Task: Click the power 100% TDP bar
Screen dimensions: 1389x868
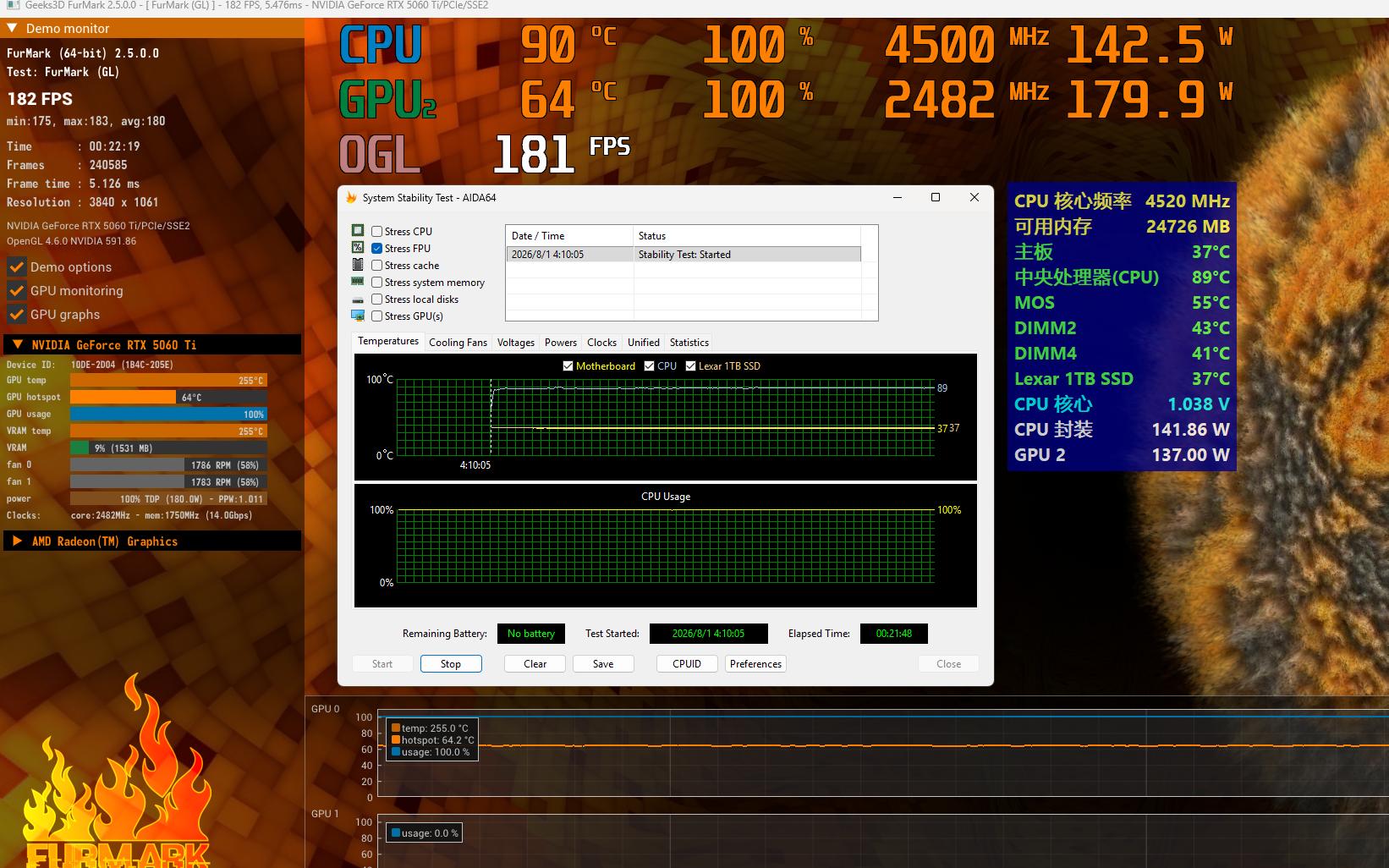Action: pyautogui.click(x=168, y=498)
